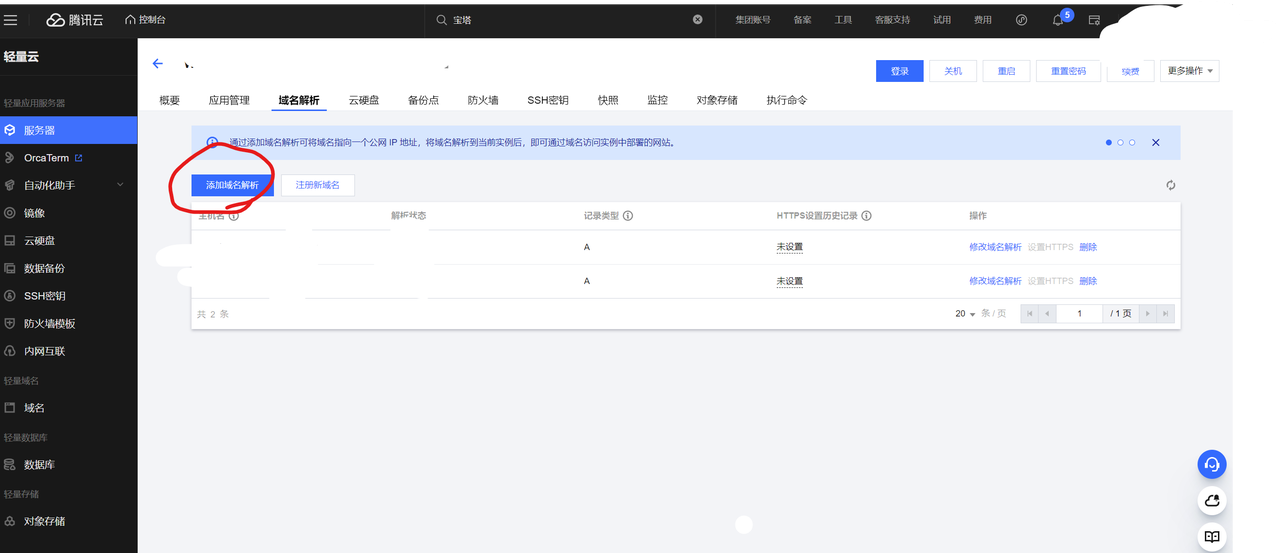Click the 注册新域名 button
This screenshot has height=553, width=1280.
point(318,185)
